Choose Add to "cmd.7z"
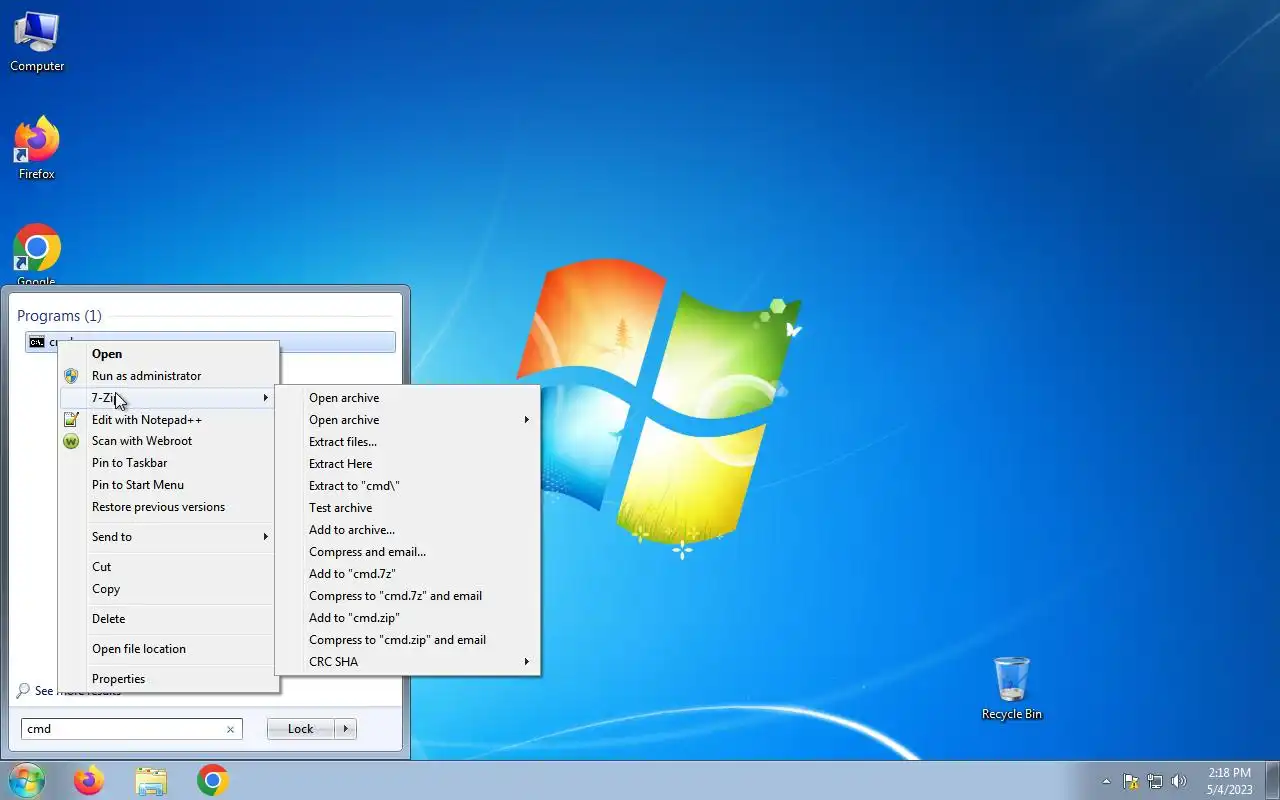1280x800 pixels. (407, 574)
